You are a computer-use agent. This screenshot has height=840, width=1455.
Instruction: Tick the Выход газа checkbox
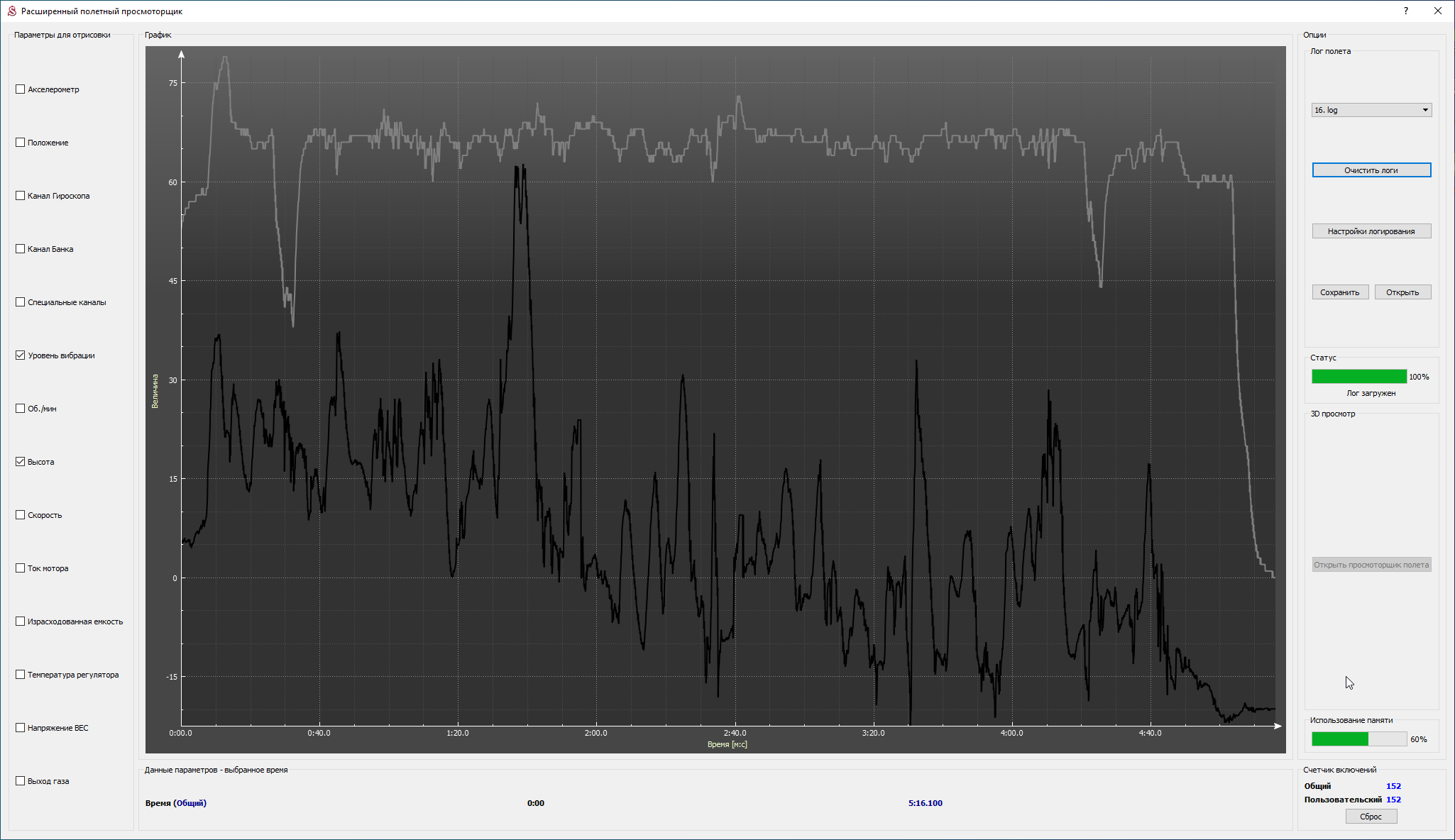[21, 781]
